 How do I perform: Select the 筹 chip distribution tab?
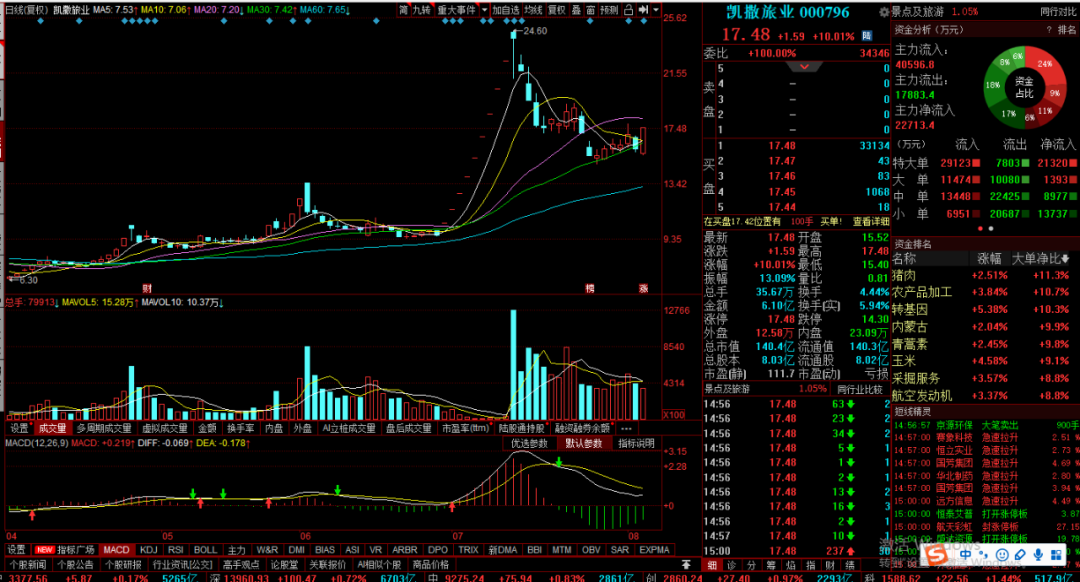coord(771,565)
